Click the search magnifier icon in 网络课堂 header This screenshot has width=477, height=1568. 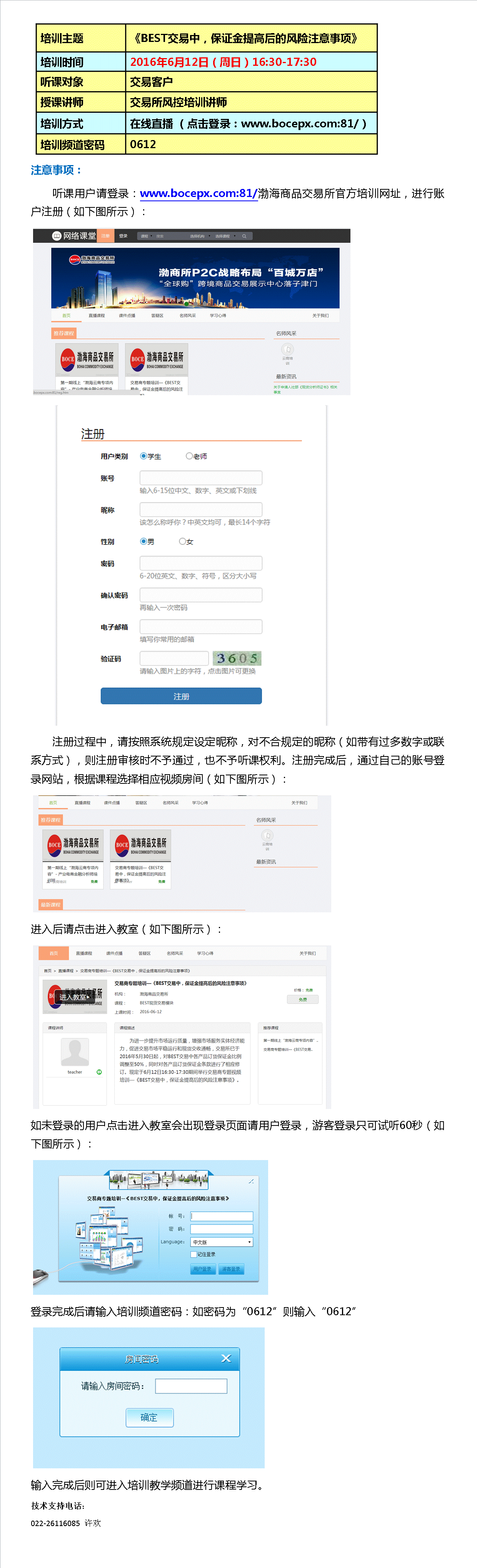click(244, 236)
